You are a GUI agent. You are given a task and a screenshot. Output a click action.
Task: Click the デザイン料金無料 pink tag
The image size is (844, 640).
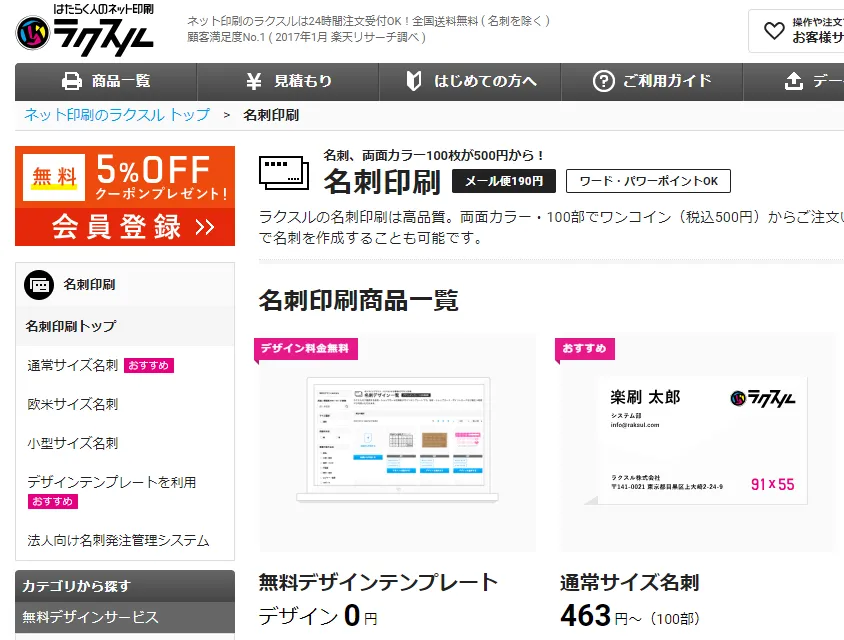point(305,349)
